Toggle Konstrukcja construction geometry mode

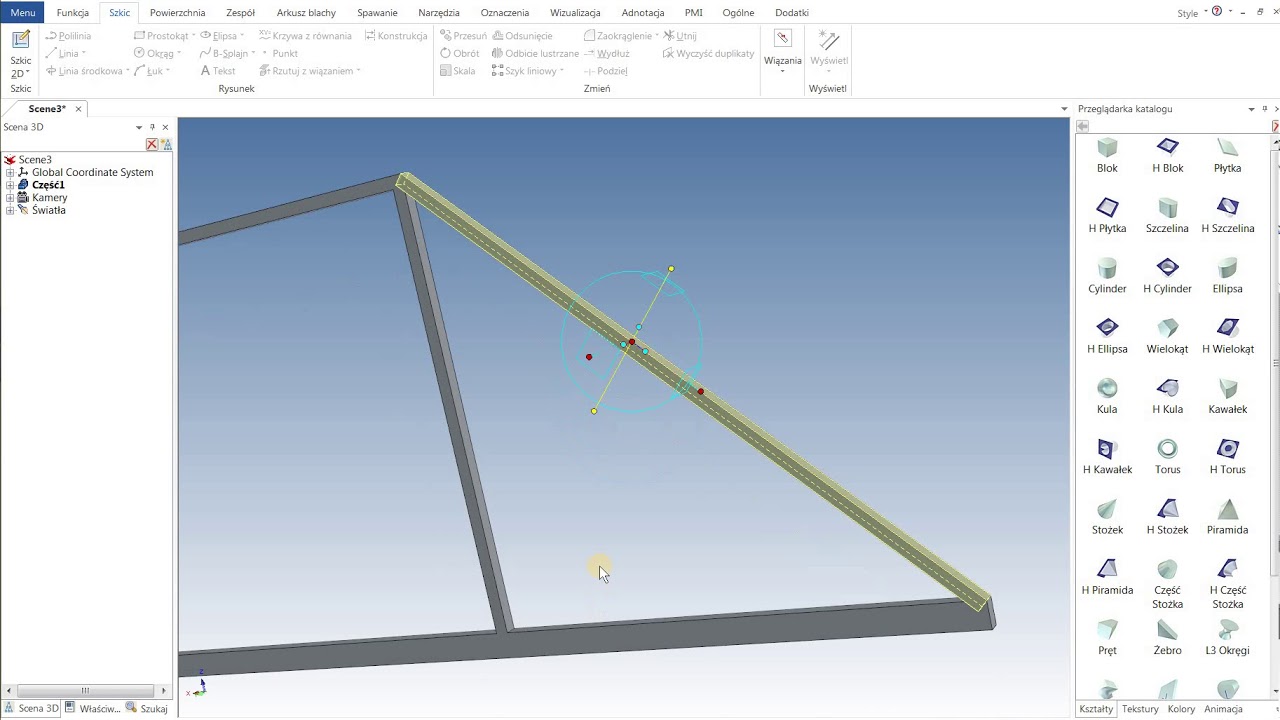point(396,36)
